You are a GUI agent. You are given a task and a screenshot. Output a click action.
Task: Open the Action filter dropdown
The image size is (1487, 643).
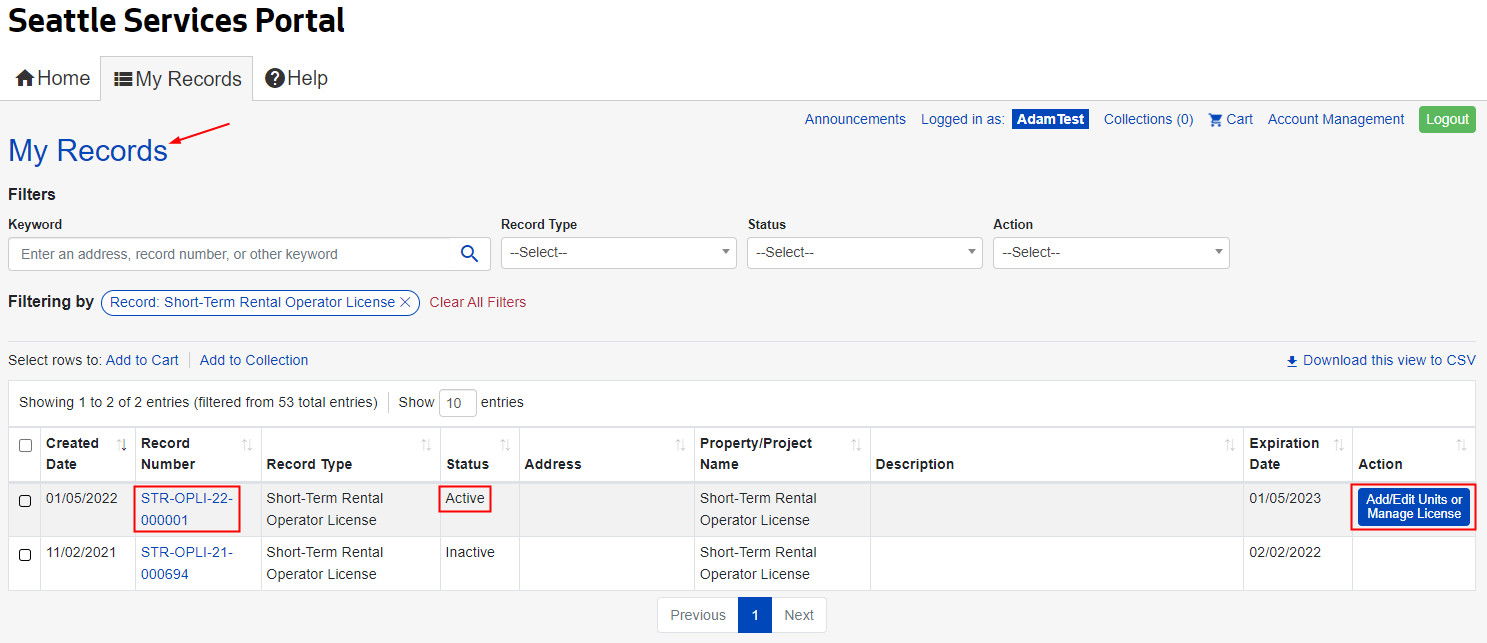[1110, 253]
